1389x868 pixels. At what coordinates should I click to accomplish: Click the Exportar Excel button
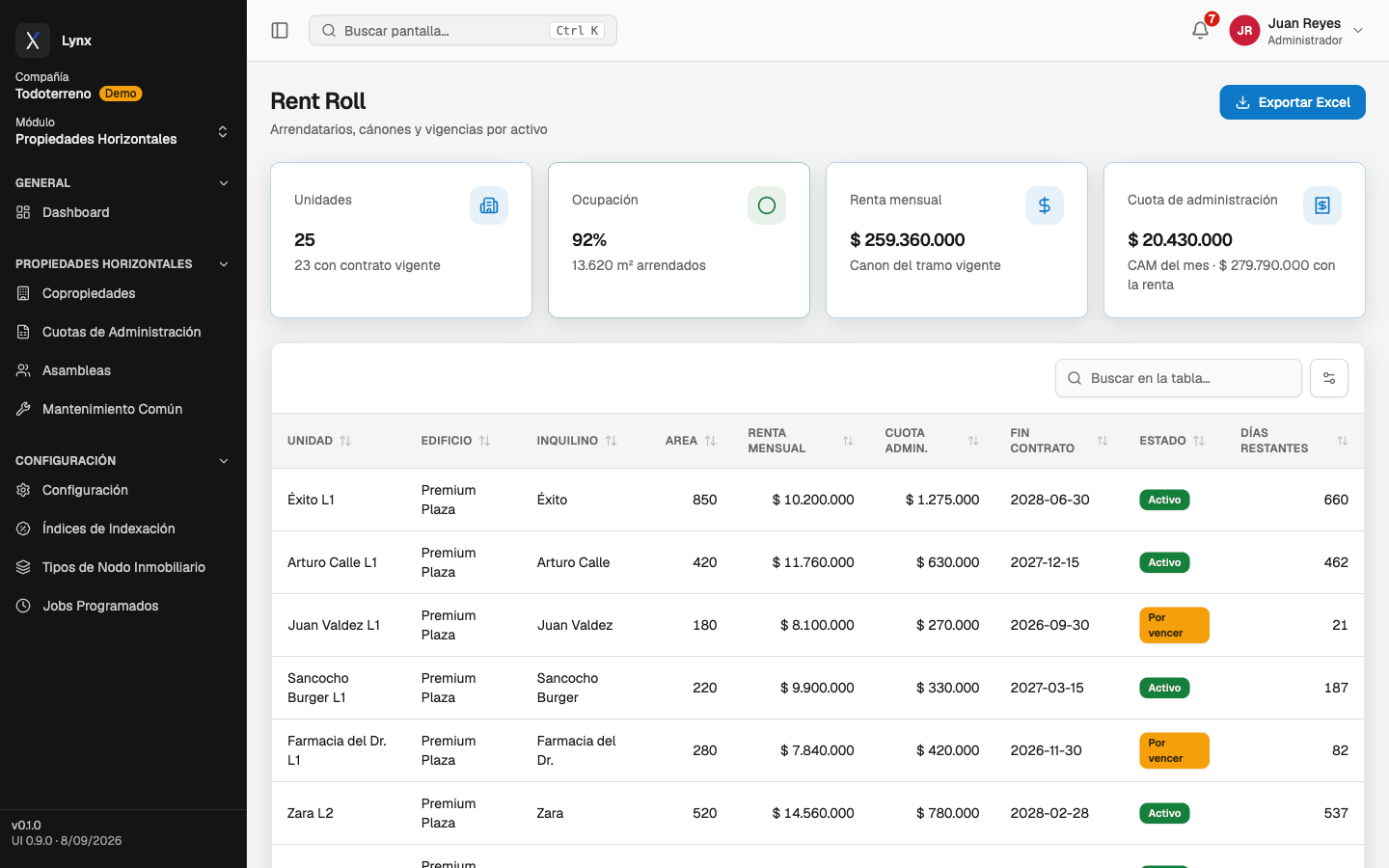(1292, 102)
